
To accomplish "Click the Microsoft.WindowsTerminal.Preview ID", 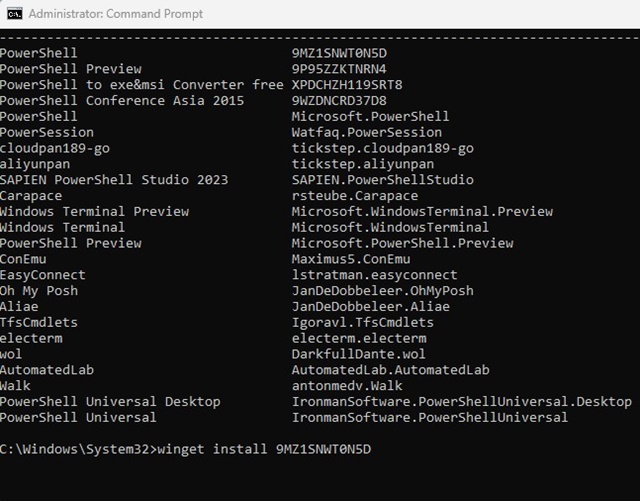I will (402, 212).
